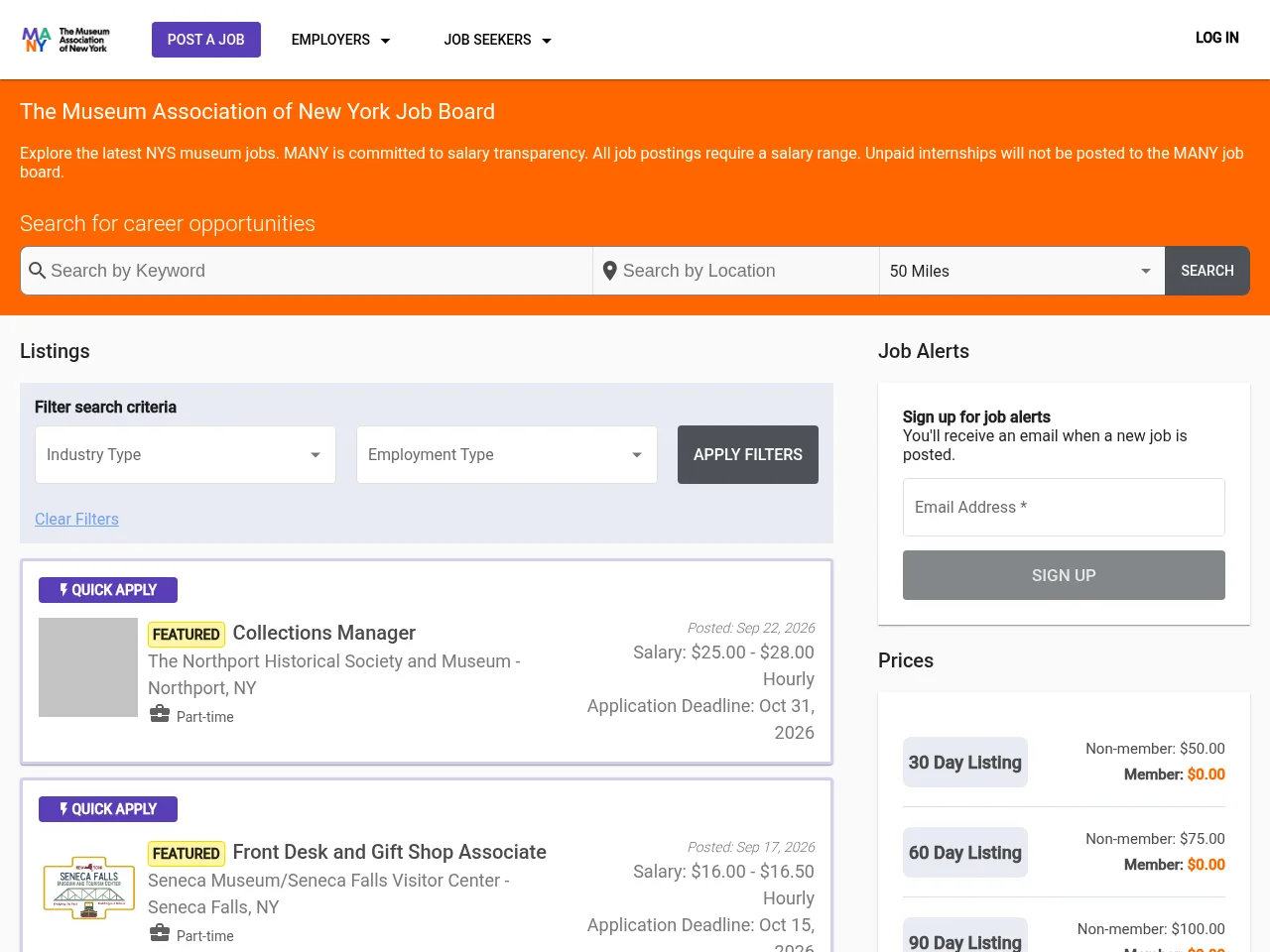
Task: Focus the Email Address field
Action: point(1064,508)
